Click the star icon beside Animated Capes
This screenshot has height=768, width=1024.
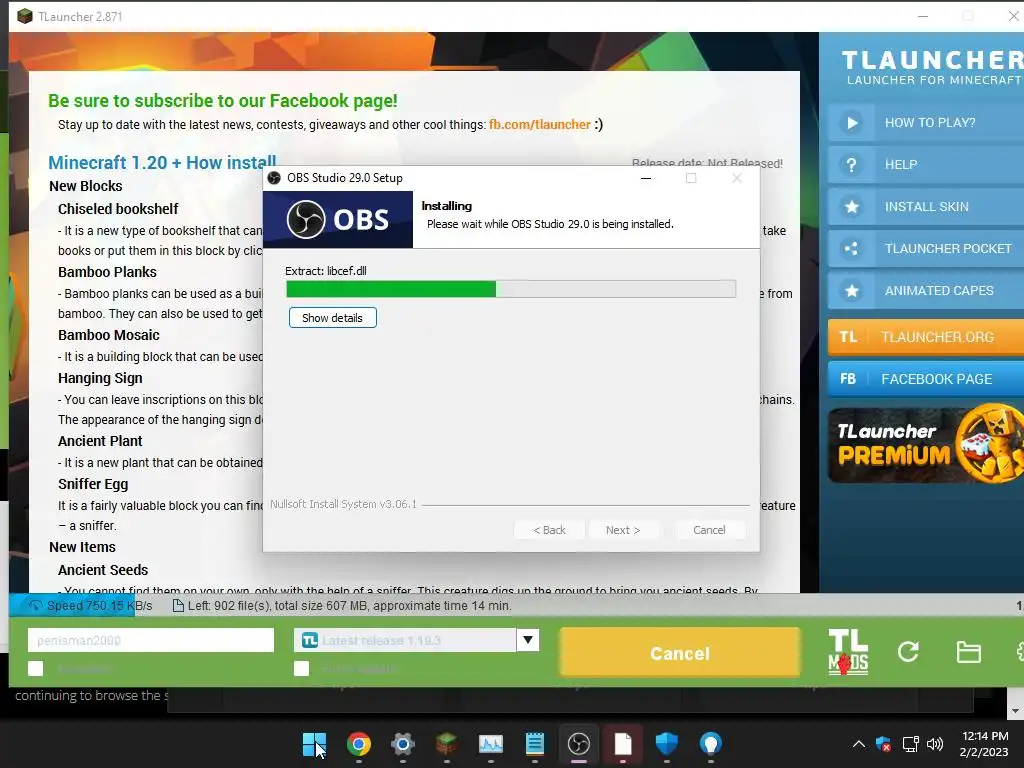click(x=852, y=291)
